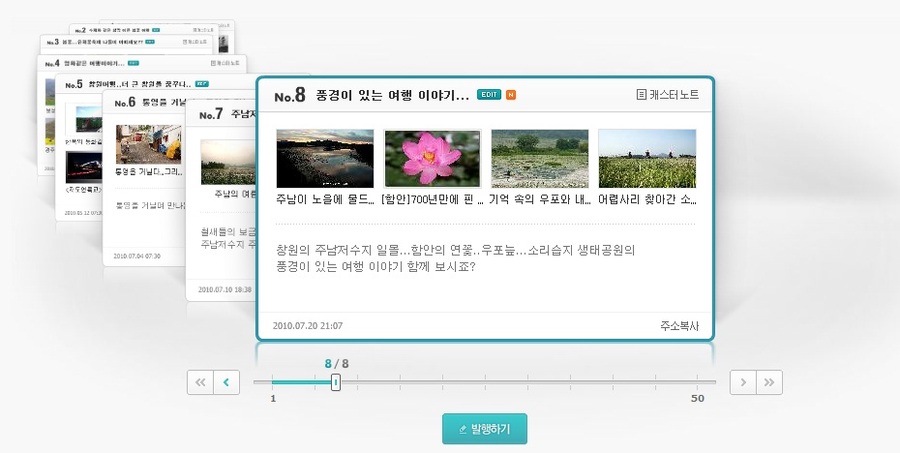The image size is (900, 453).
Task: Open 캐스터노트 on card No.8
Action: [x=668, y=95]
